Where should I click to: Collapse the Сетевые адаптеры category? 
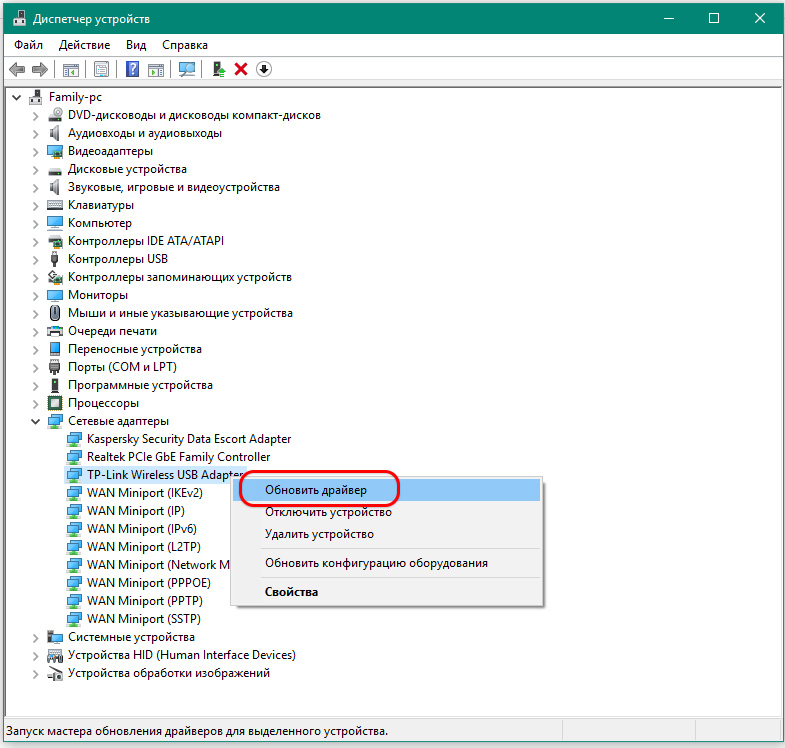(x=35, y=422)
